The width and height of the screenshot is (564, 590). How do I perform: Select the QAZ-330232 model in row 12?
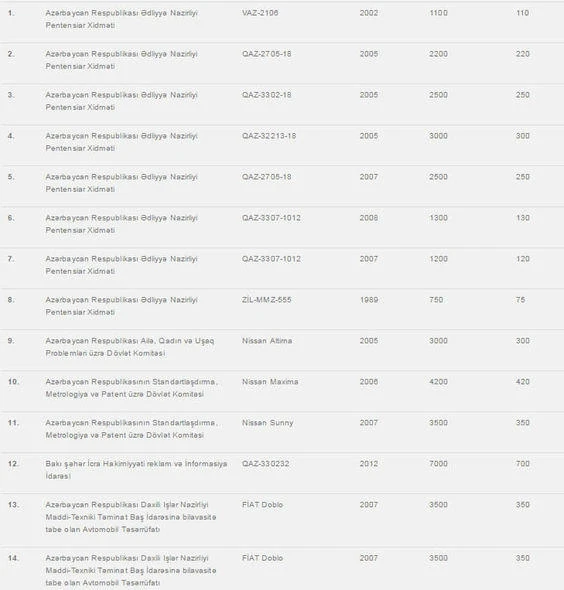(265, 464)
